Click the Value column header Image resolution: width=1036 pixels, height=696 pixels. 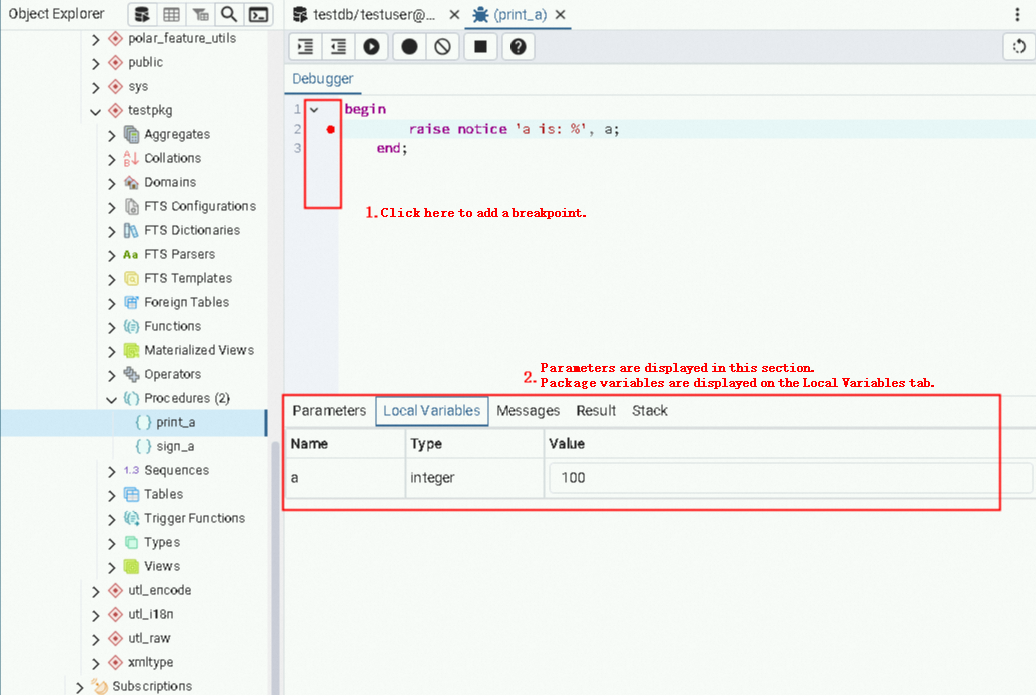(566, 444)
